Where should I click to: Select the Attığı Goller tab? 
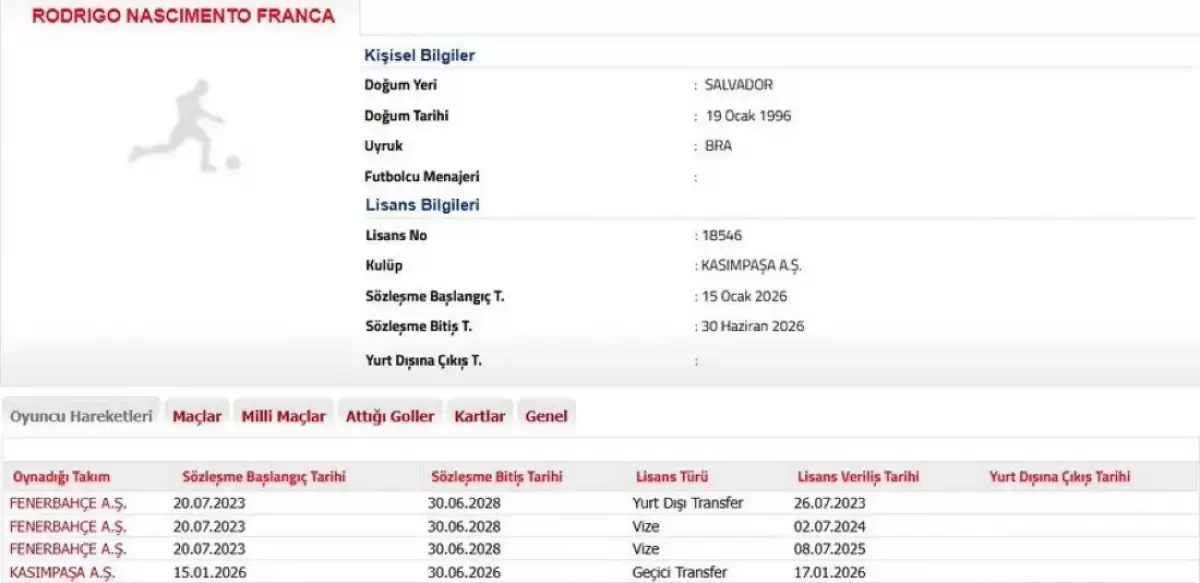point(390,416)
